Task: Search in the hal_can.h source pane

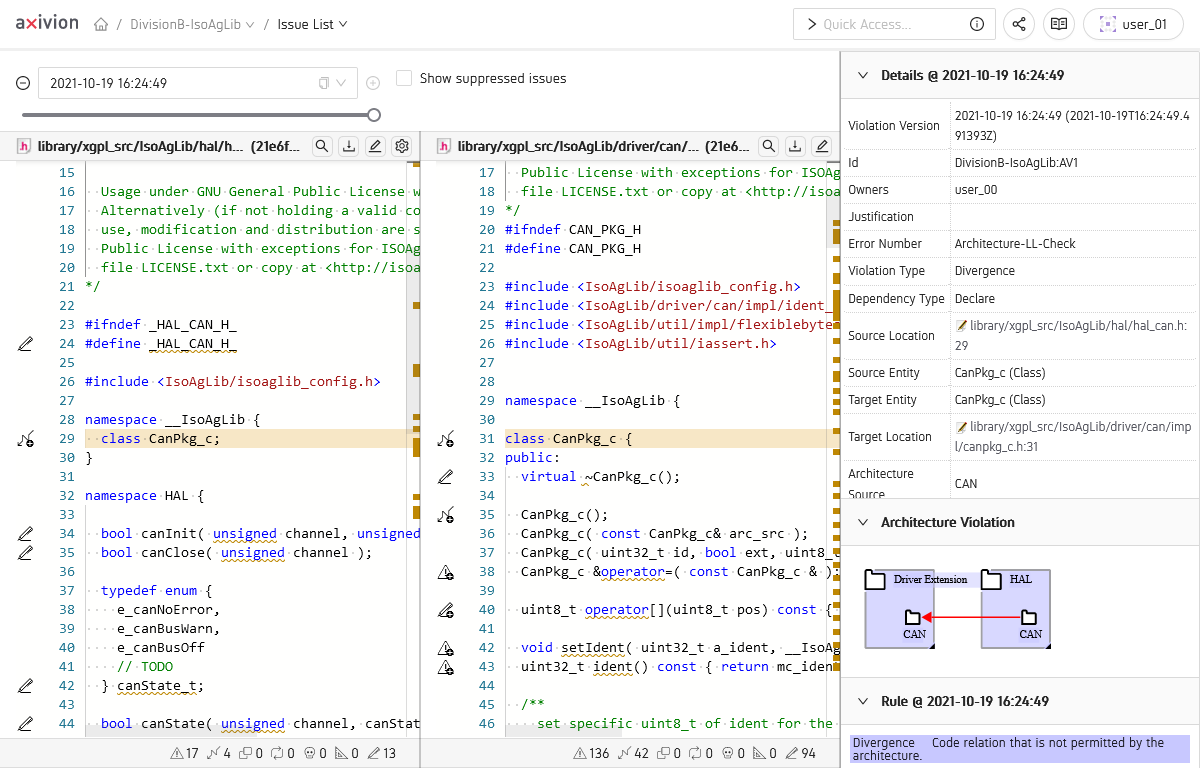Action: pos(323,146)
